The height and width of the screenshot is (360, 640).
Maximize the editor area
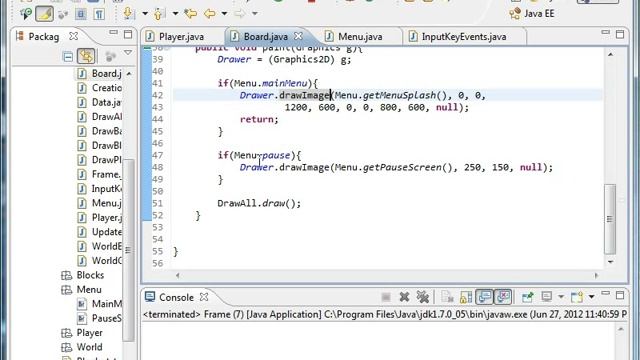click(x=620, y=34)
